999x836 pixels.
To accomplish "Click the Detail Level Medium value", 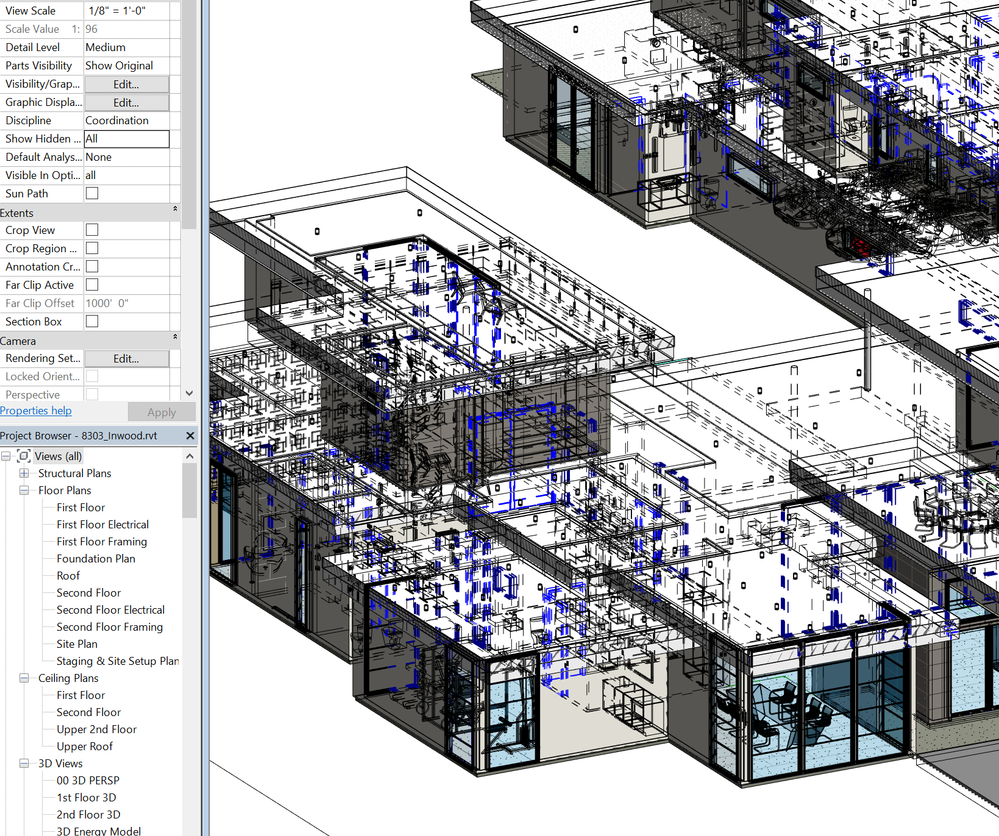I will [127, 47].
